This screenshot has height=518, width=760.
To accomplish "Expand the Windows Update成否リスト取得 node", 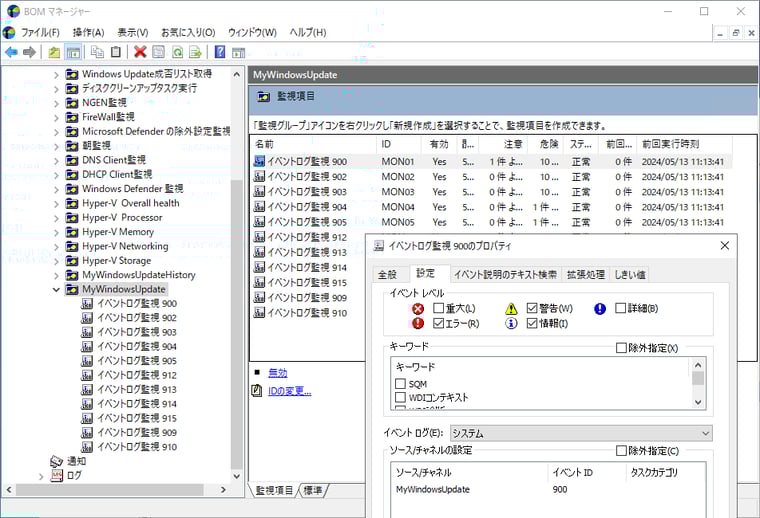I will click(56, 75).
